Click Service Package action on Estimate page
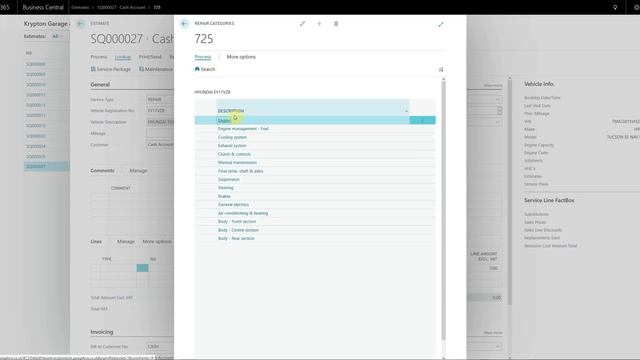The height and width of the screenshot is (360, 640). [x=111, y=69]
